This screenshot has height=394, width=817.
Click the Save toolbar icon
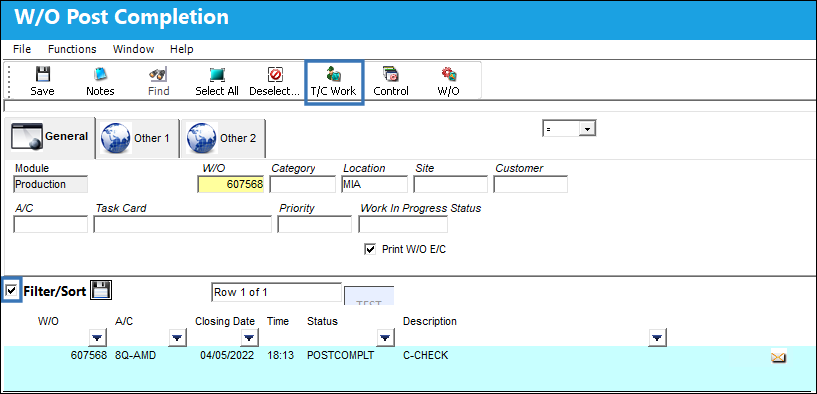point(42,82)
